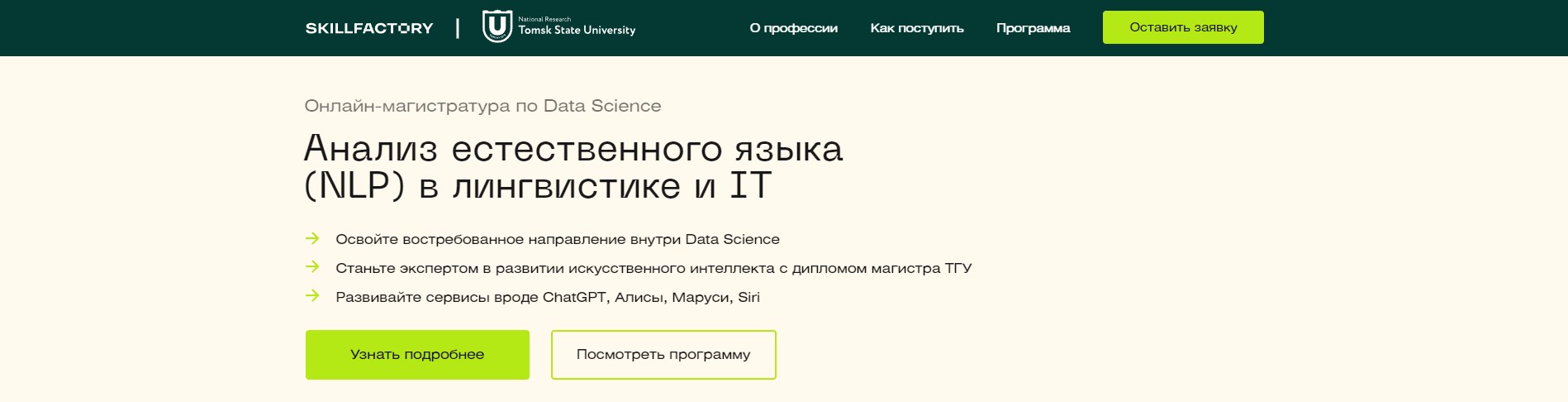
Task: Open 'Посмотреть программу' outlined button
Action: 663,355
